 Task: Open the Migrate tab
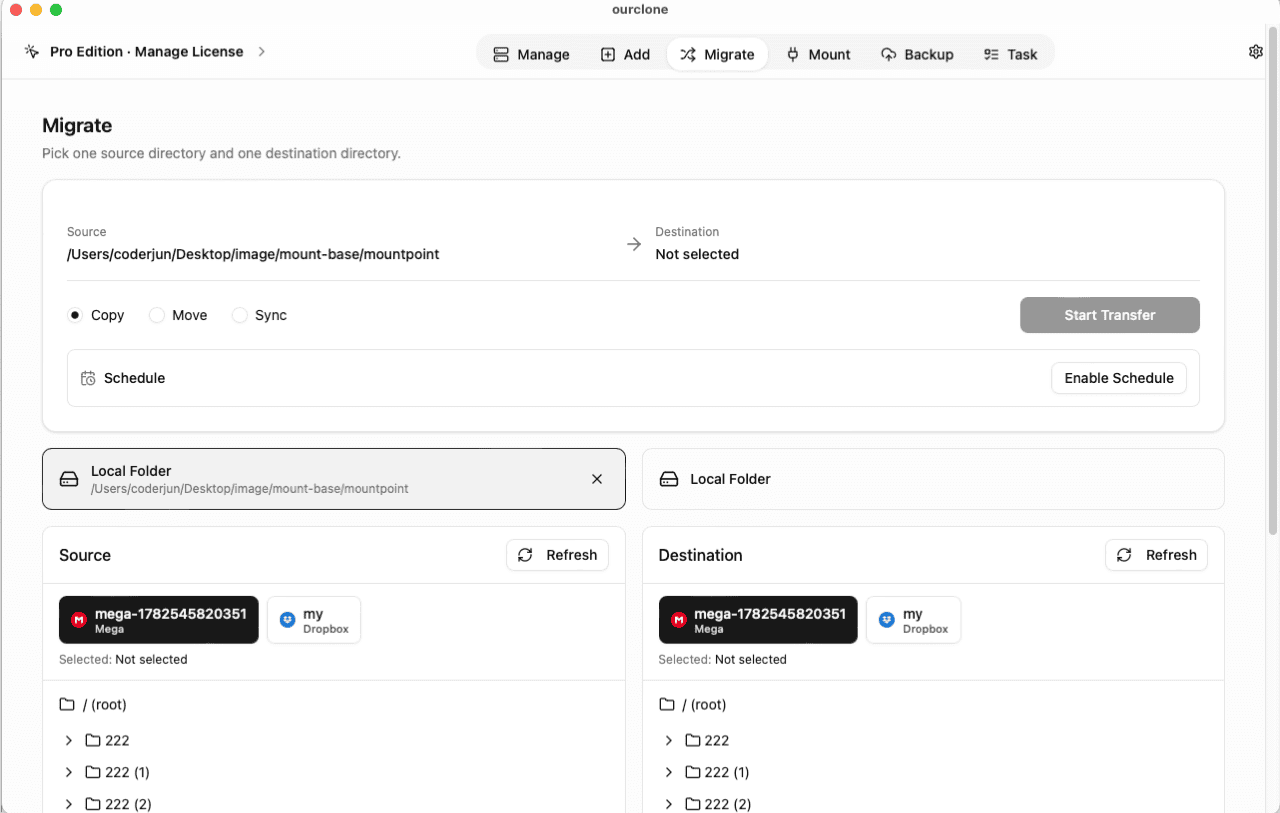717,55
